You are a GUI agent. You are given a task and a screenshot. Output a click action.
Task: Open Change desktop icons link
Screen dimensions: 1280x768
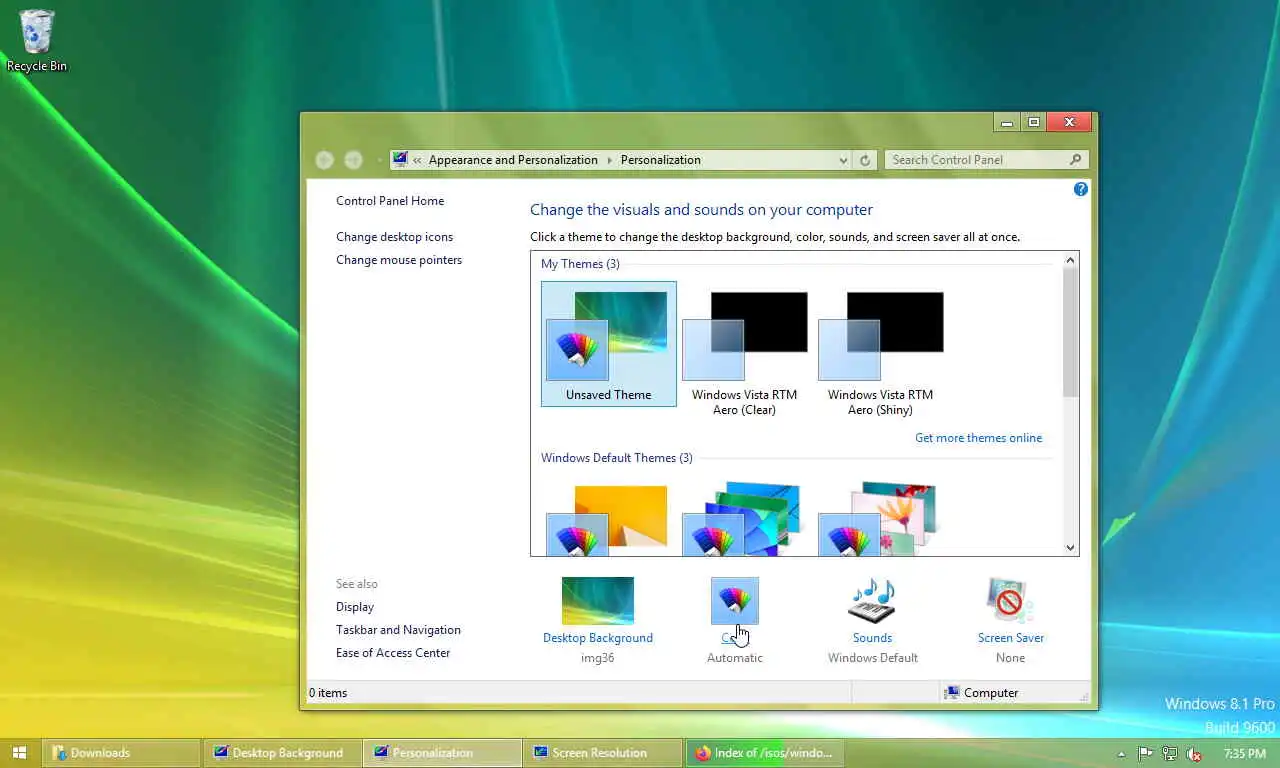point(395,237)
